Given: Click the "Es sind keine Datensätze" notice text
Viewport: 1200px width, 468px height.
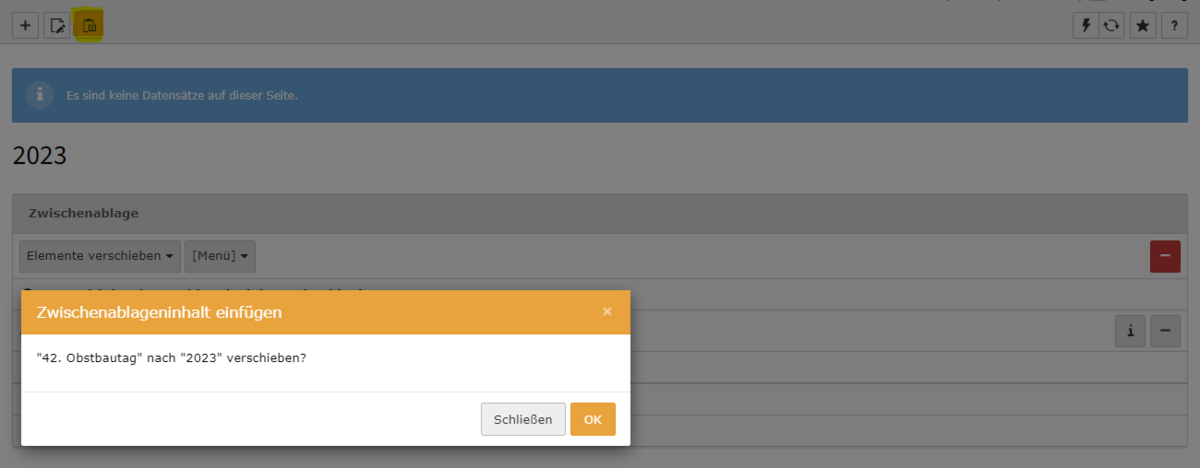Looking at the screenshot, I should 182,96.
